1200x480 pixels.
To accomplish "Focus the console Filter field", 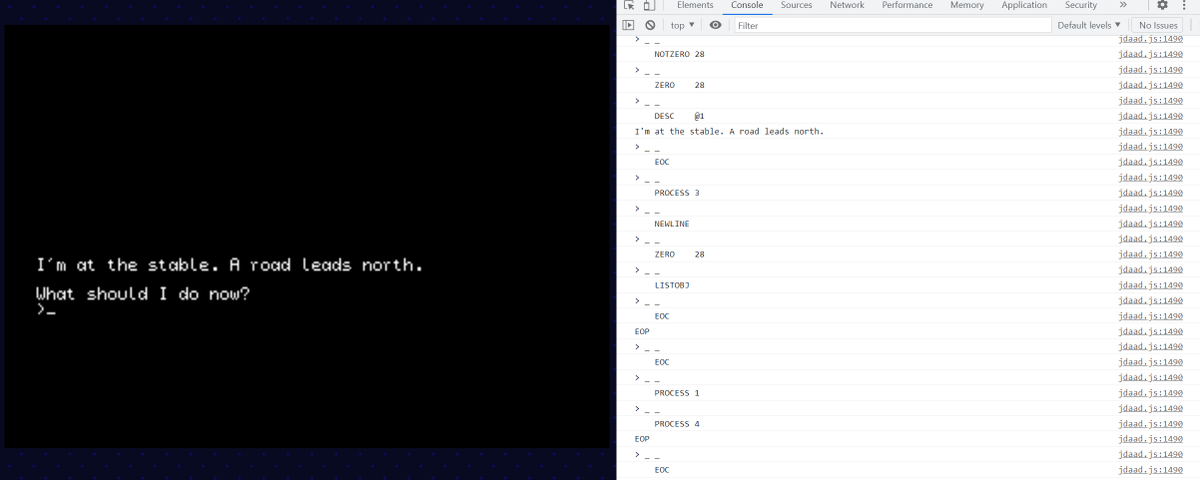I will (x=892, y=25).
